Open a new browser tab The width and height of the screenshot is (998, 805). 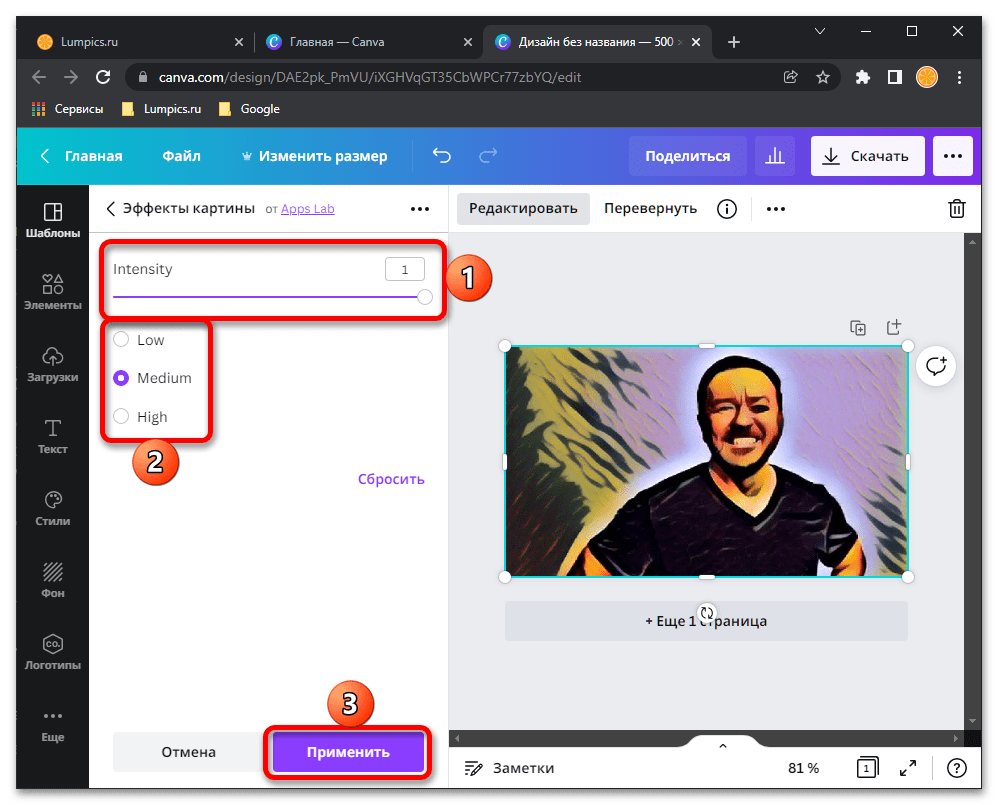tap(734, 42)
